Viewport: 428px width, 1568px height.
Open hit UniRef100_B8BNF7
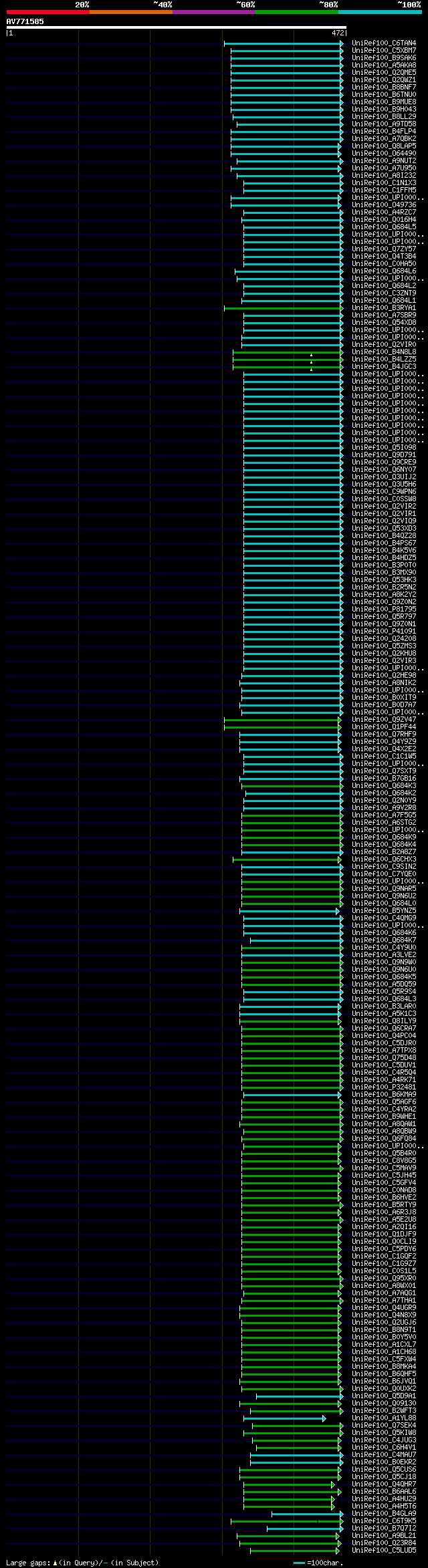[384, 88]
